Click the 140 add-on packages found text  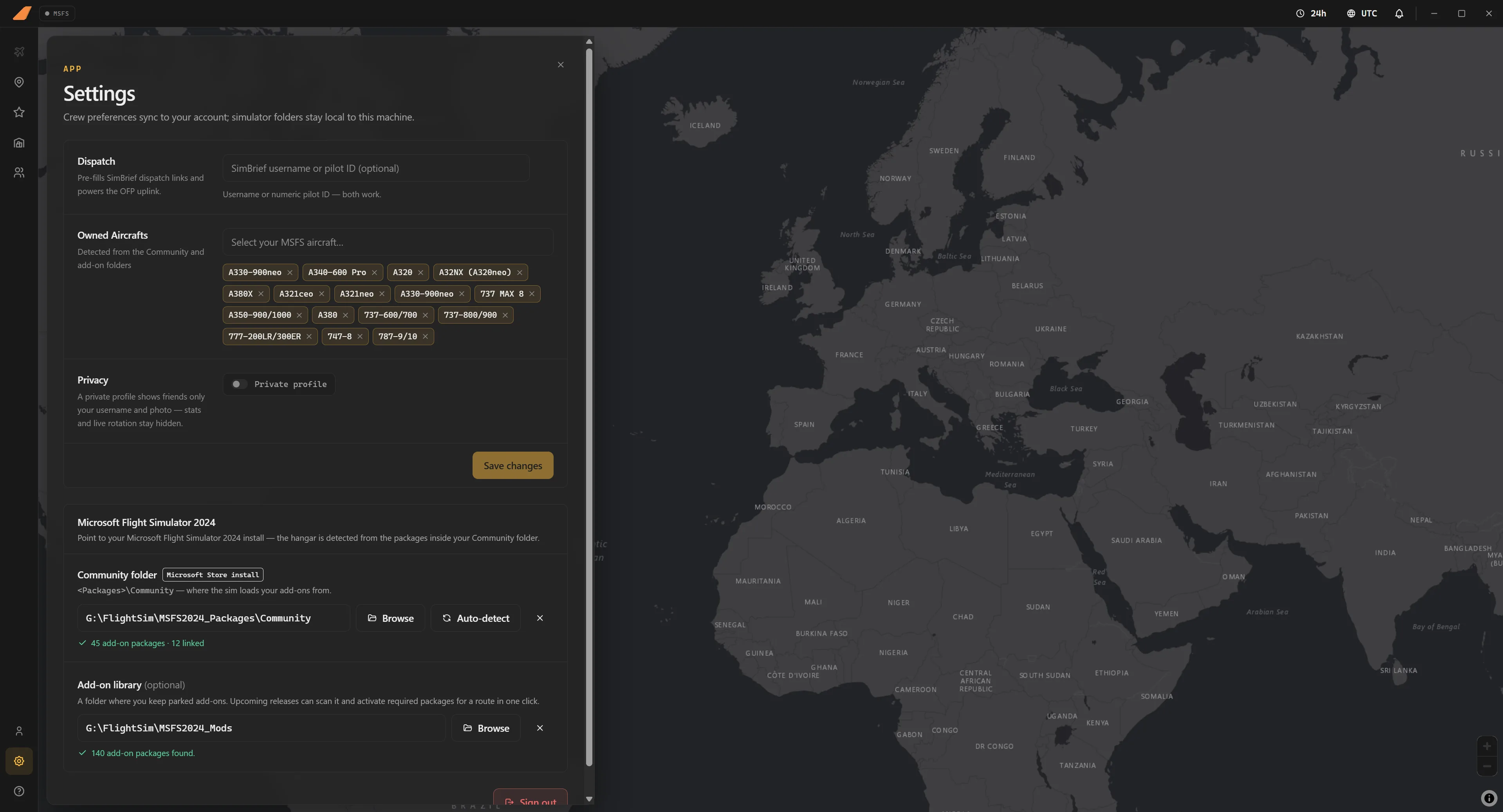click(143, 753)
